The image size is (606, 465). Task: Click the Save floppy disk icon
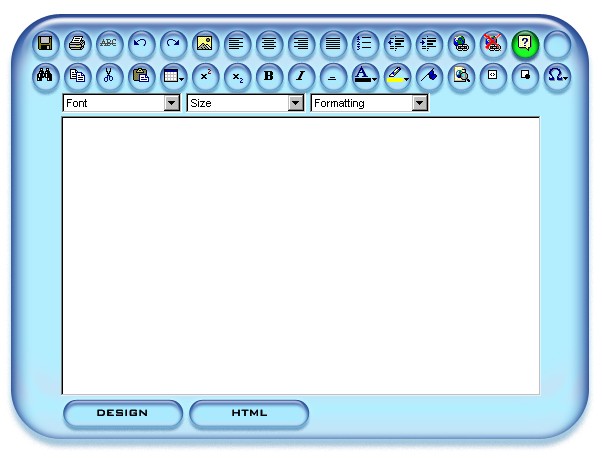tap(46, 44)
